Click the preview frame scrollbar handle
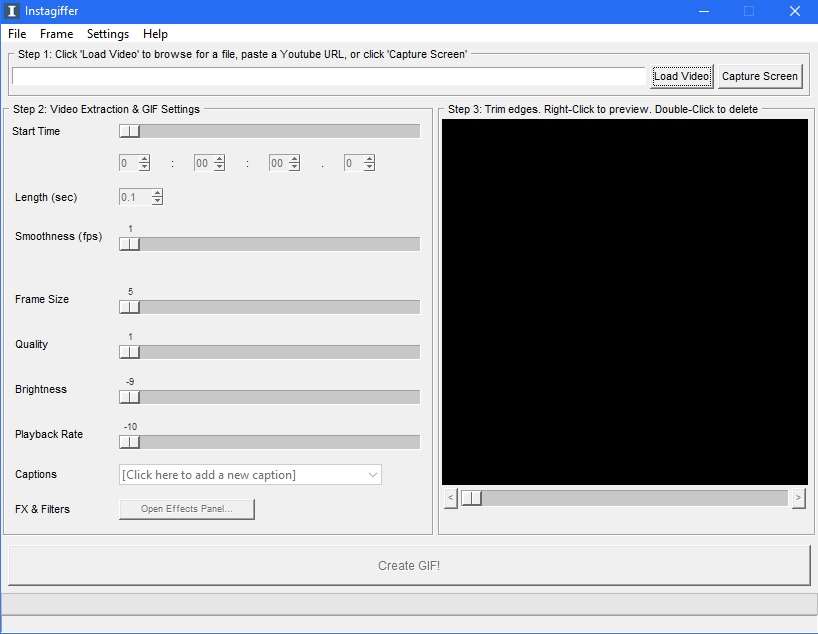The width and height of the screenshot is (818, 634). click(472, 498)
